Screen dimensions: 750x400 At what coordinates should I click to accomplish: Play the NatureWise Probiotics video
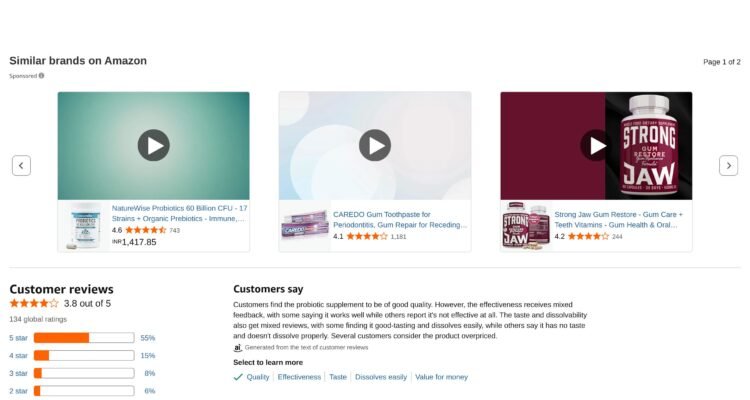click(x=154, y=145)
